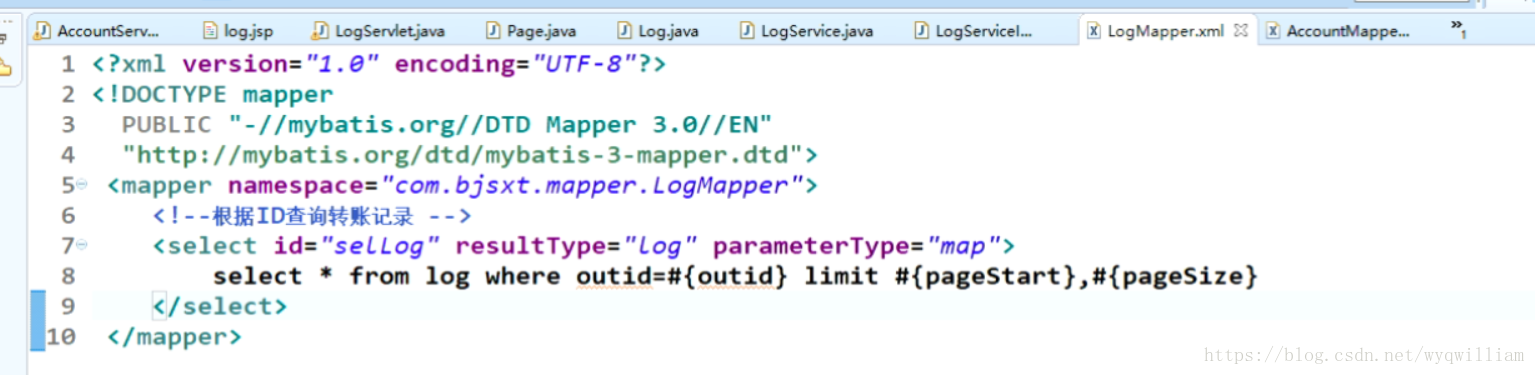Click line number 4 in the gutter
Screen dimensions: 1535x375
tap(67, 155)
